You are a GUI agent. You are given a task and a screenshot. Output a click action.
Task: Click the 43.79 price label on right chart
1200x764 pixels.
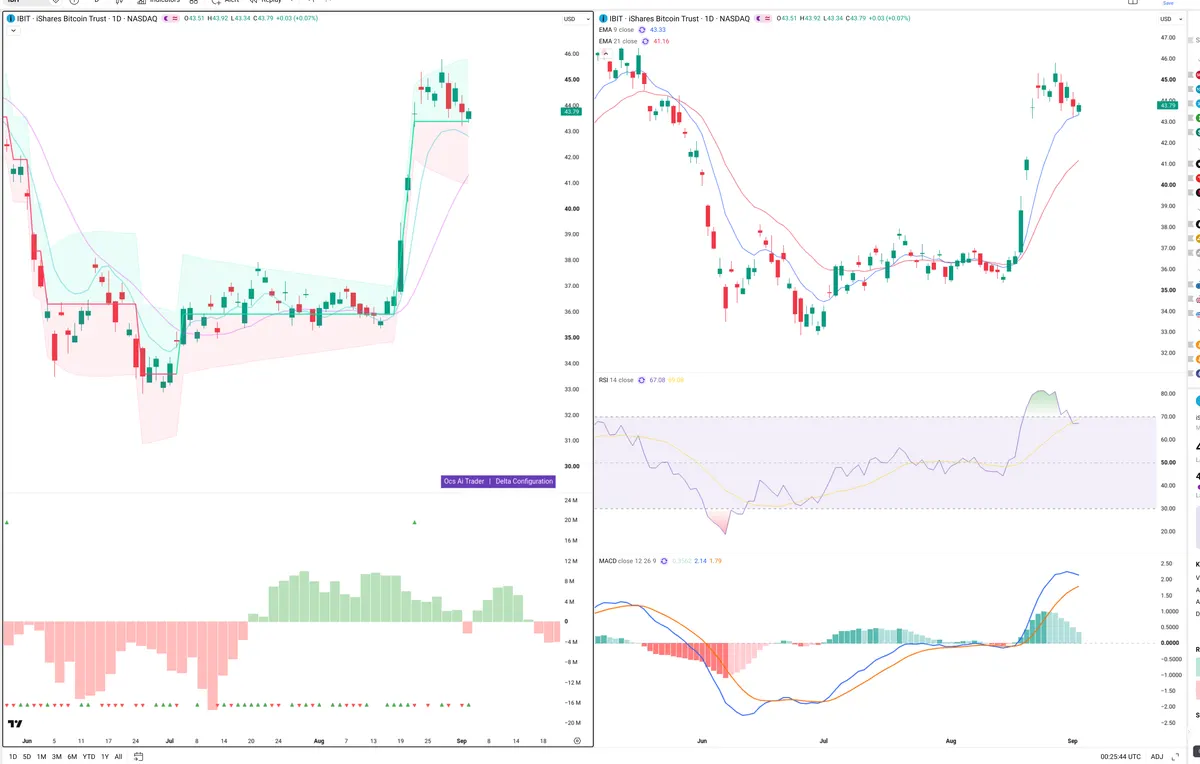click(x=1167, y=105)
